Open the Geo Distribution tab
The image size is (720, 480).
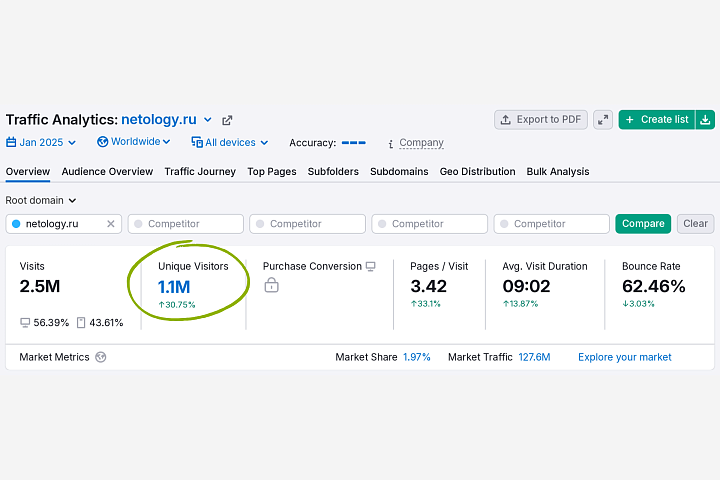478,171
